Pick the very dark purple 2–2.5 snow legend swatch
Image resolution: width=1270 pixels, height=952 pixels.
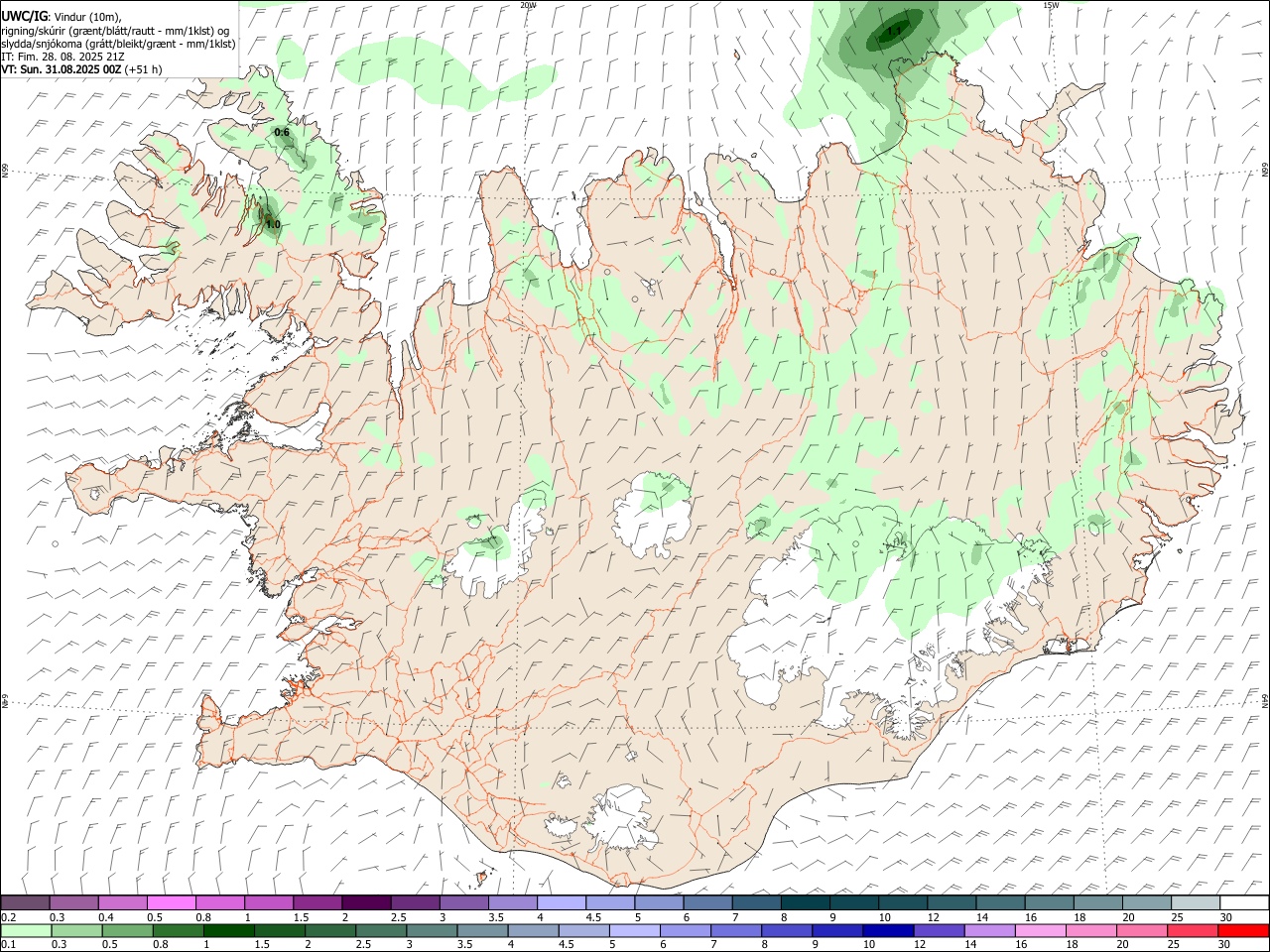tap(367, 902)
